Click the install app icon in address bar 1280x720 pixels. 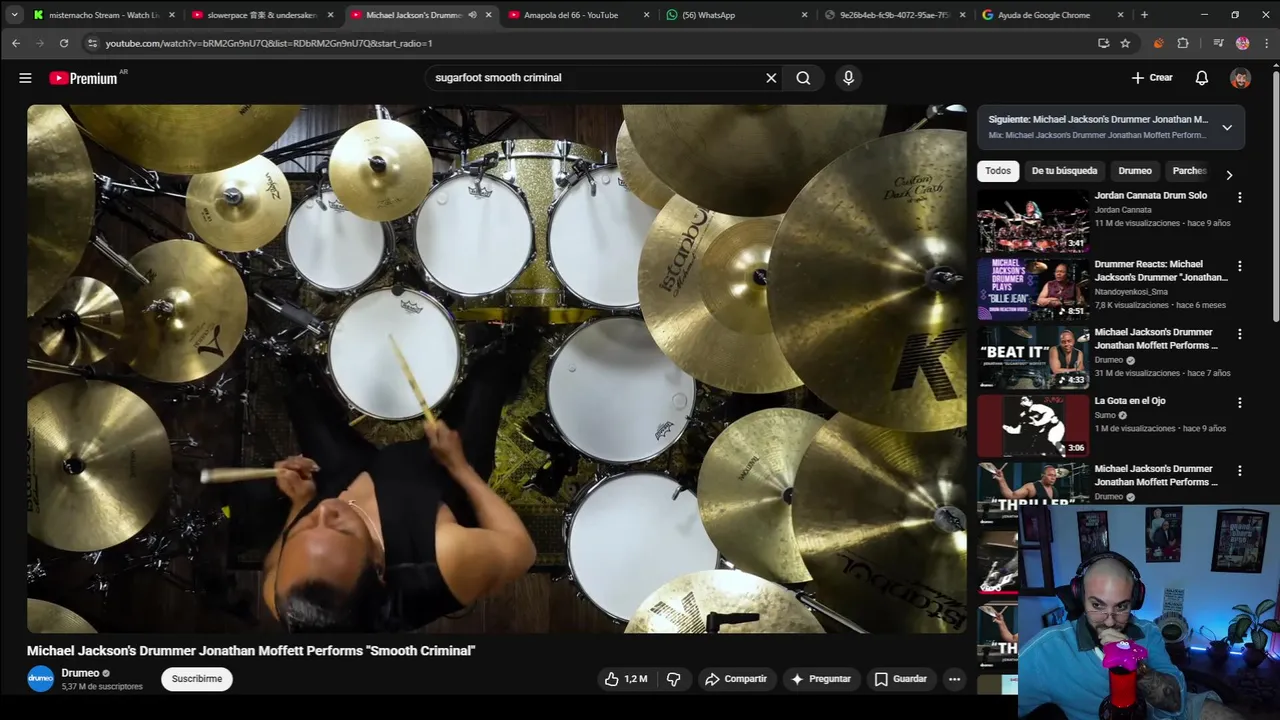tap(1103, 43)
